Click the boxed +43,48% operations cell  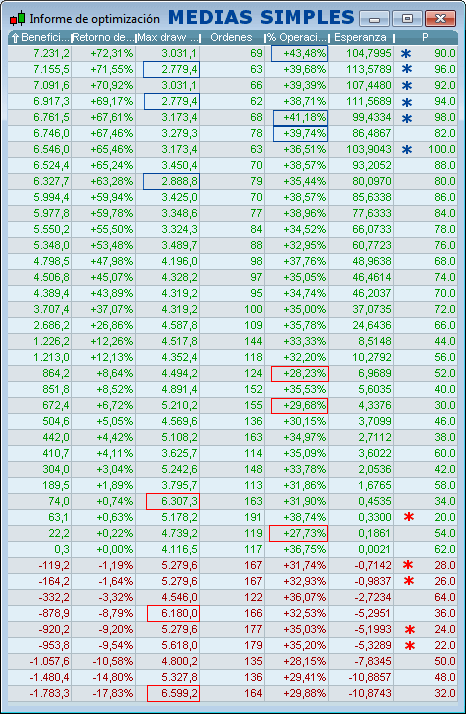point(299,53)
